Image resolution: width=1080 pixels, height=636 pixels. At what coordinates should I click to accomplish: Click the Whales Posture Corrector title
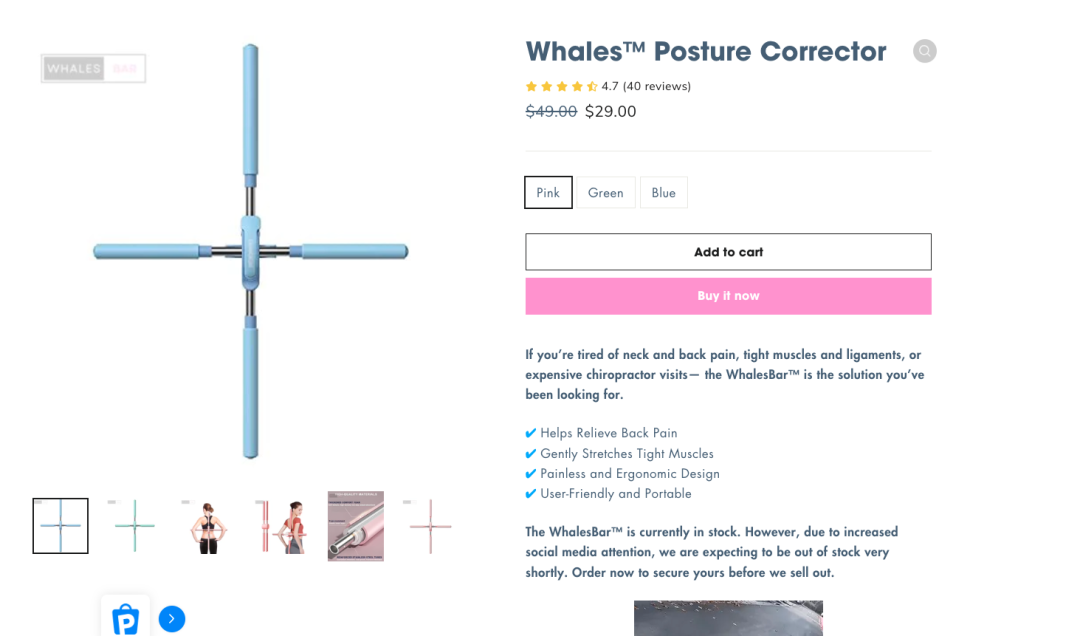(706, 51)
